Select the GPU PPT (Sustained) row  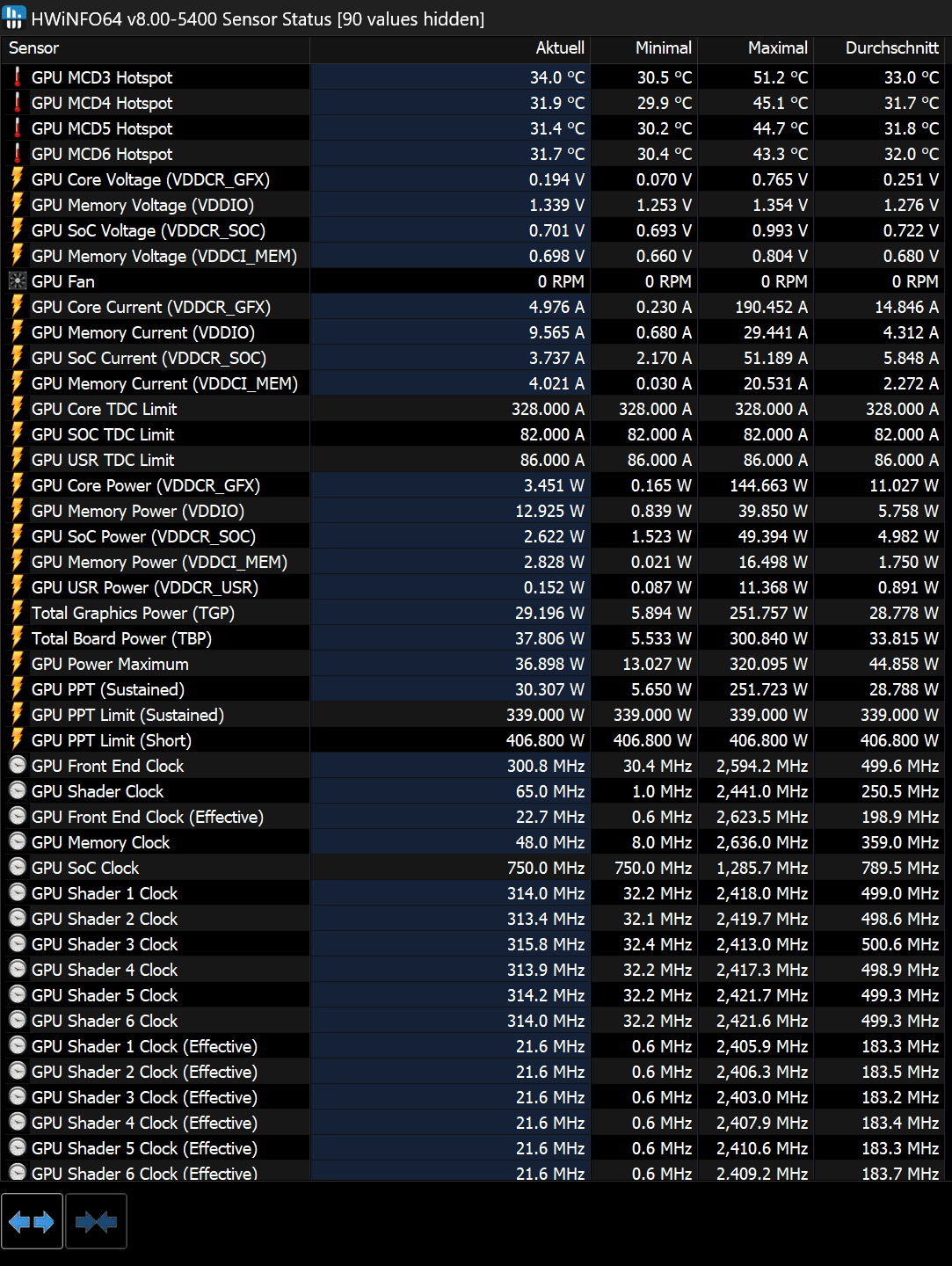click(x=473, y=689)
